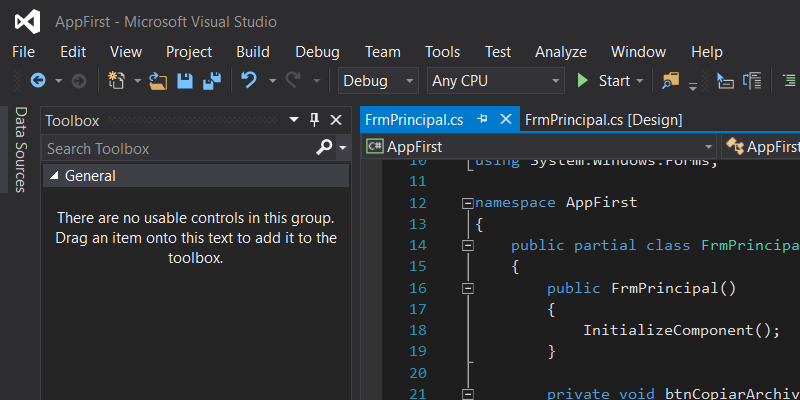Viewport: 800px width, 400px height.
Task: Click the Navigate Backward arrow icon
Action: (38, 81)
